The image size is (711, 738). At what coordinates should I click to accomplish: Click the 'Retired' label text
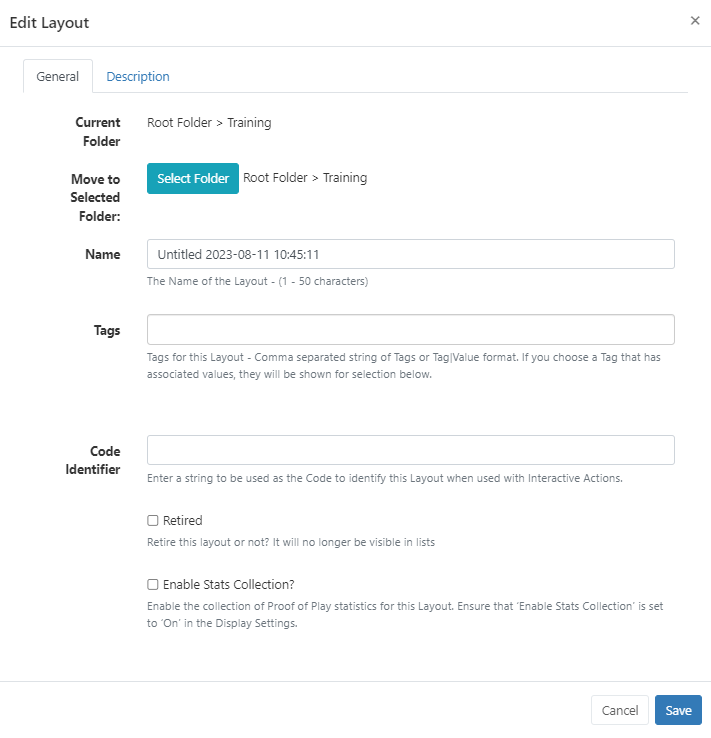(x=183, y=521)
